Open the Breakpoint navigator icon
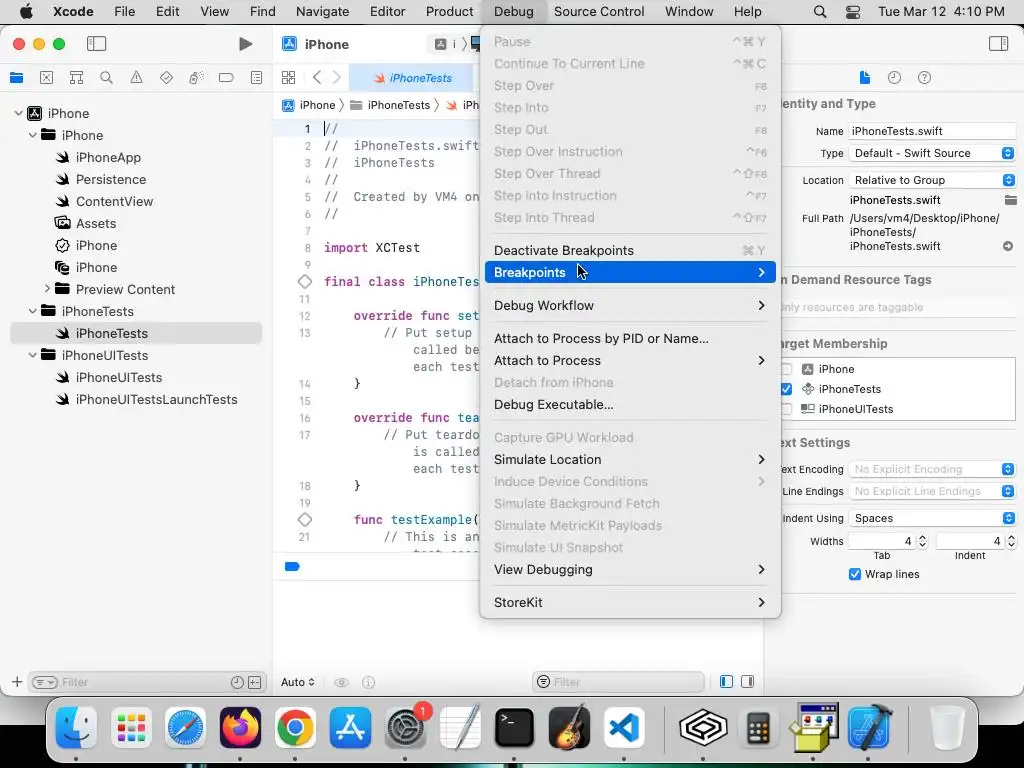This screenshot has height=768, width=1024. pos(226,78)
